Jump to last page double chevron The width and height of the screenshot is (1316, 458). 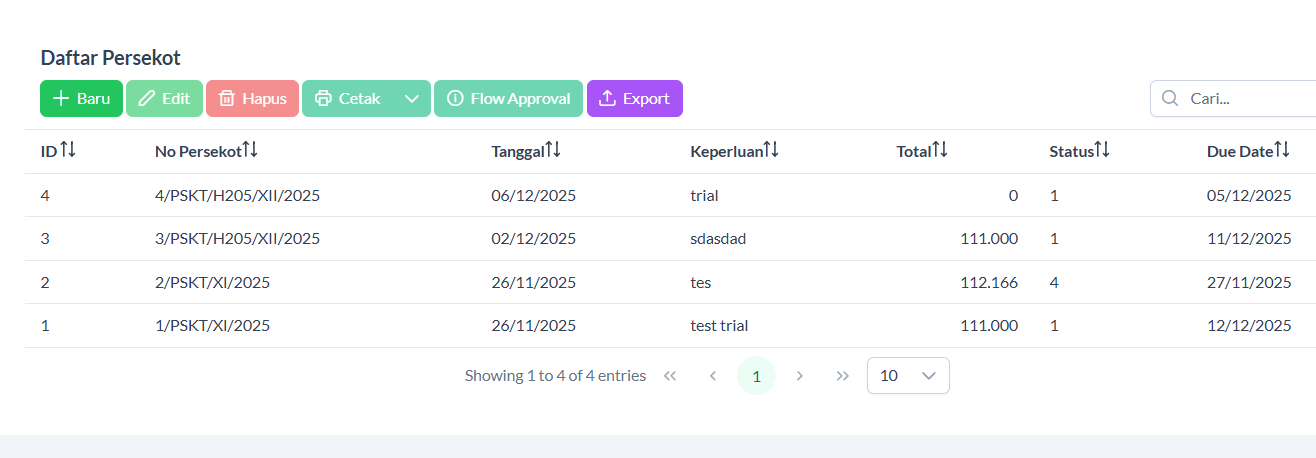click(x=843, y=376)
